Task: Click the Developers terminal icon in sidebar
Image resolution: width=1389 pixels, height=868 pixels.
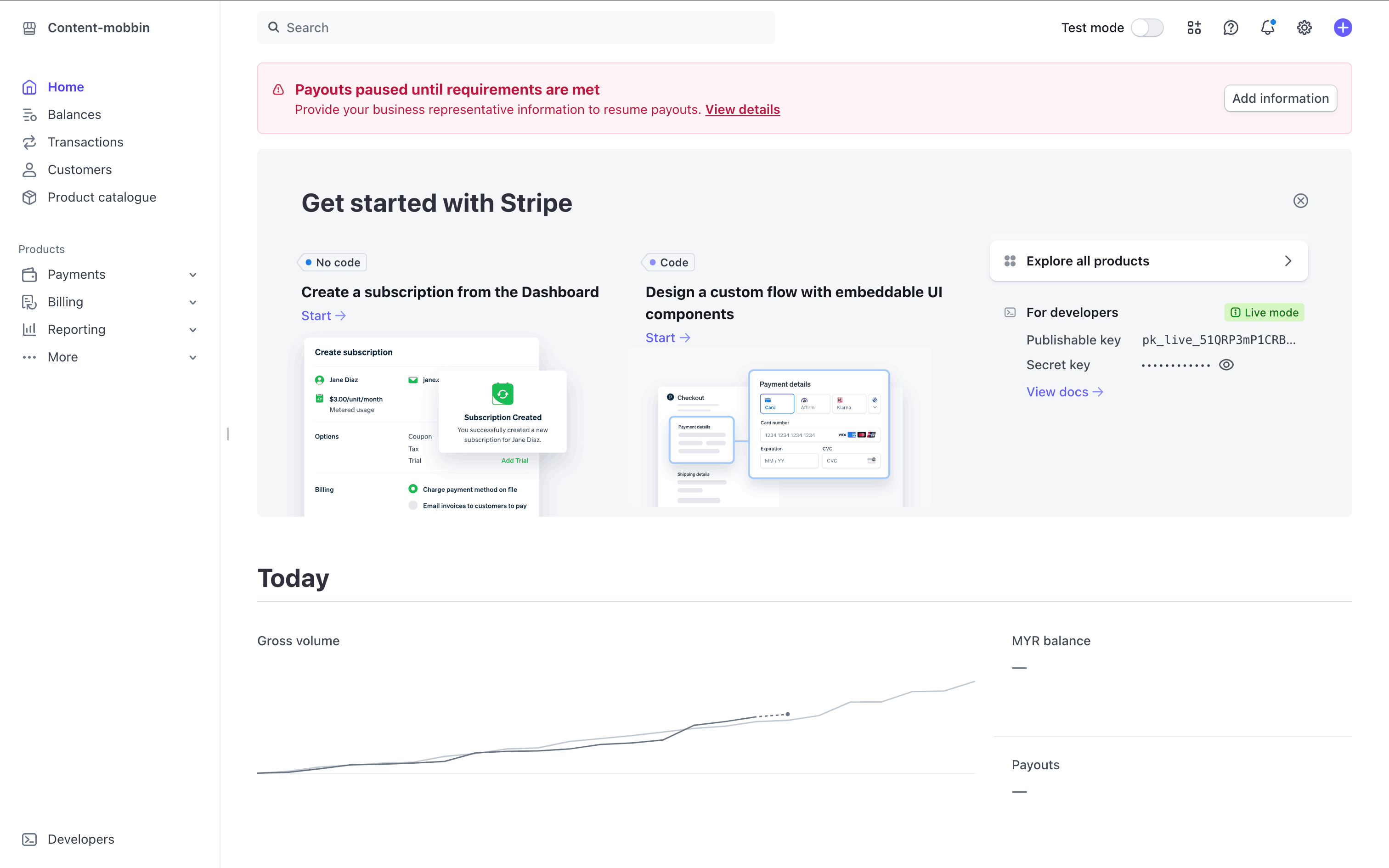Action: pos(29,840)
